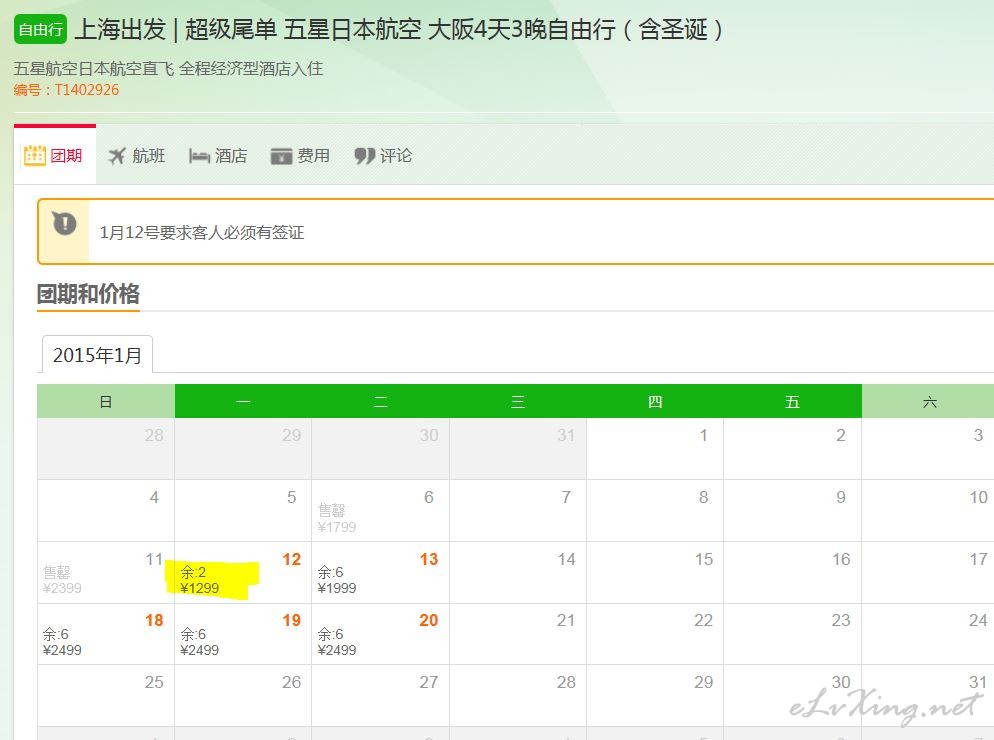Click the 一 weekday column header
Viewport: 994px width, 740px height.
pos(243,401)
